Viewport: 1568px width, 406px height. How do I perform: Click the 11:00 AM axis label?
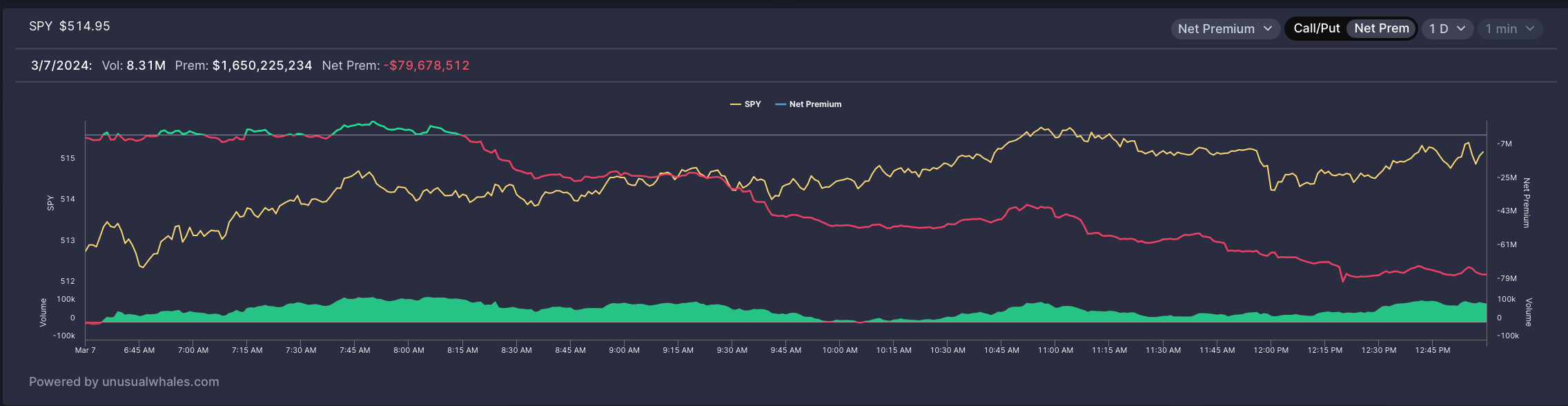tap(1055, 350)
